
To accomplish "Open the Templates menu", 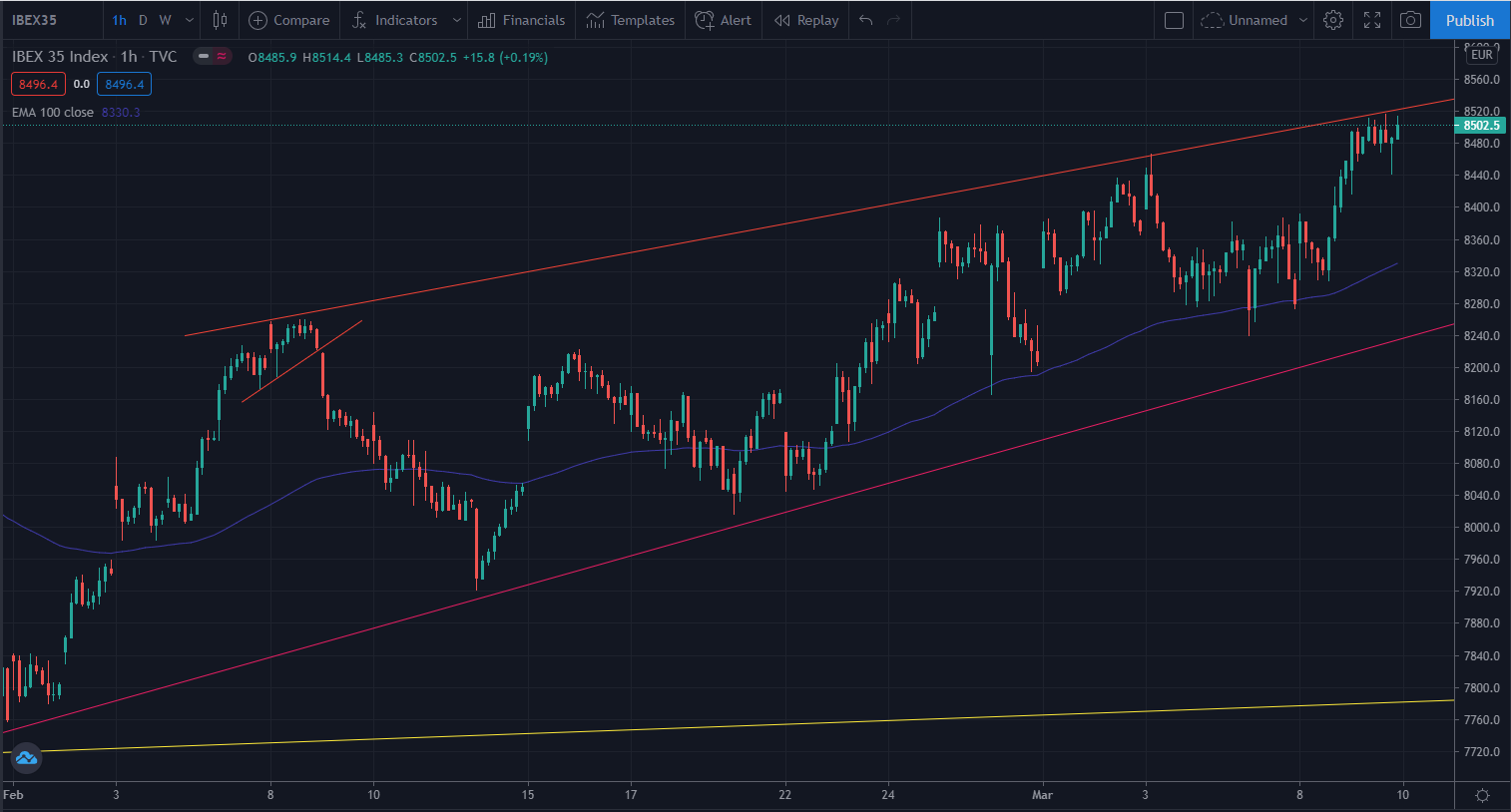I will click(x=631, y=20).
